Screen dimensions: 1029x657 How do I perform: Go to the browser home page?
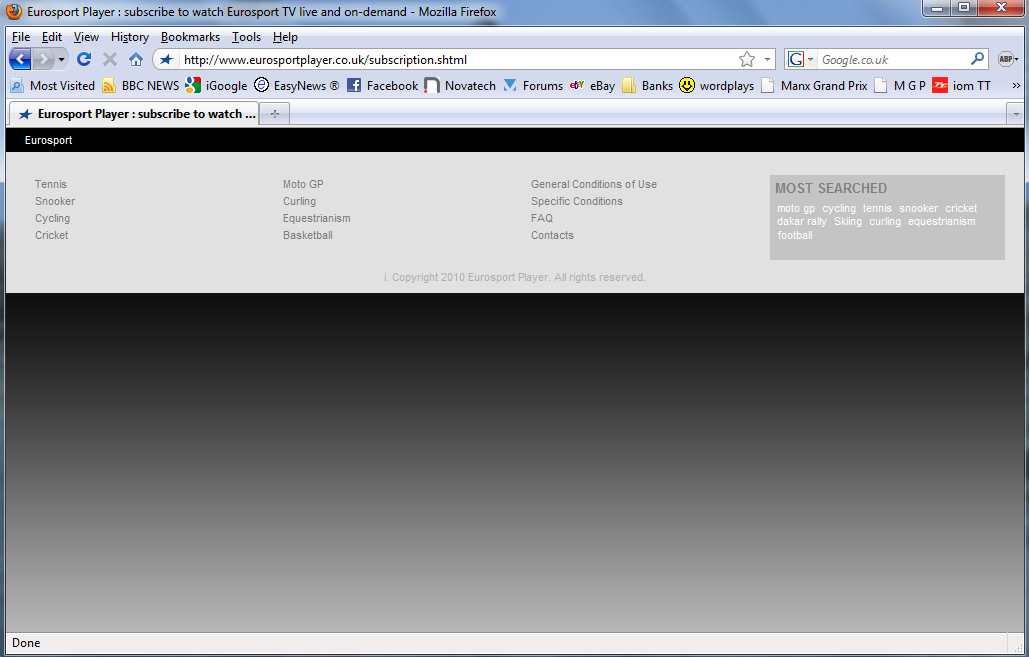point(135,59)
